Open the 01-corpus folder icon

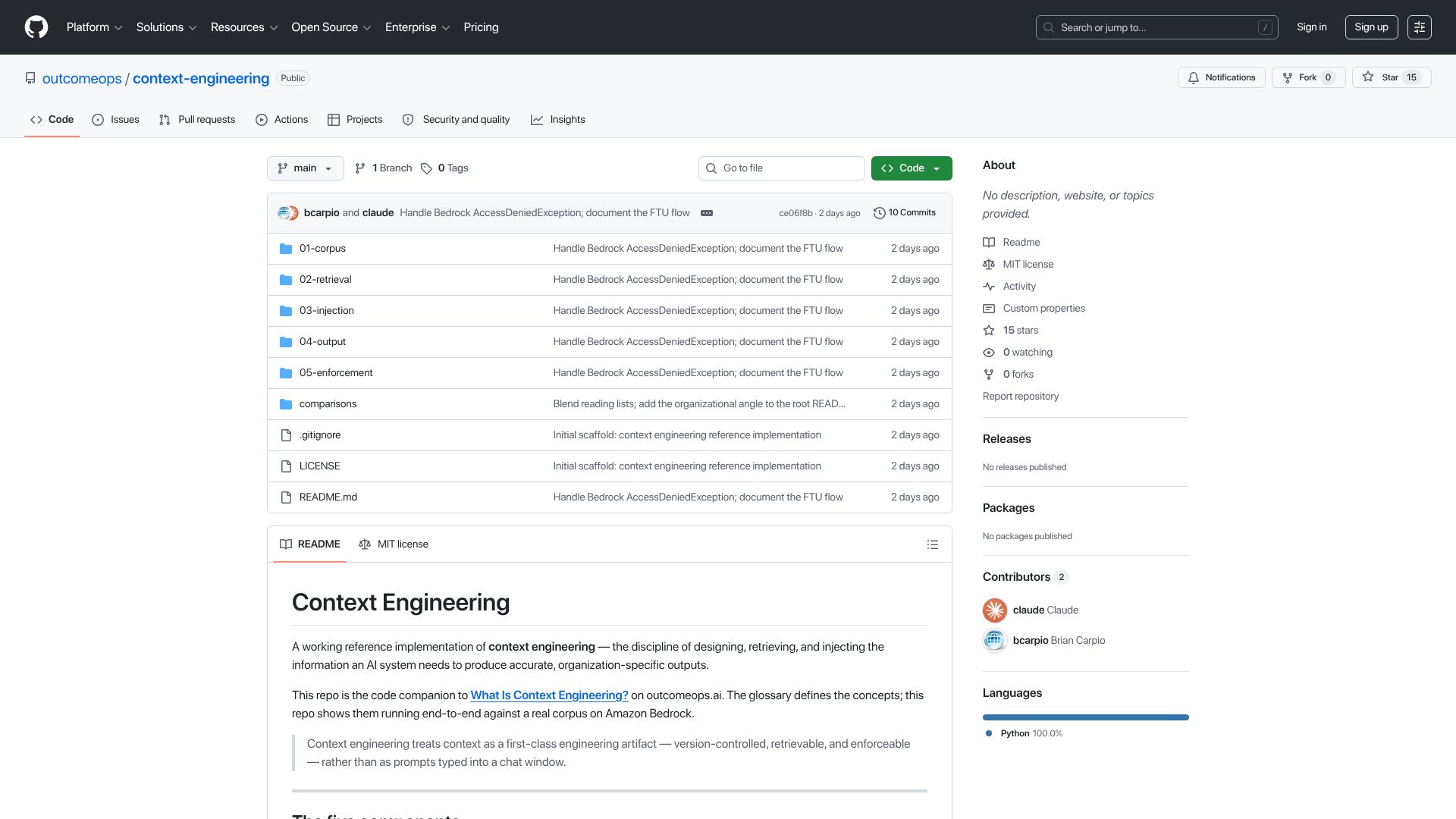coord(286,249)
